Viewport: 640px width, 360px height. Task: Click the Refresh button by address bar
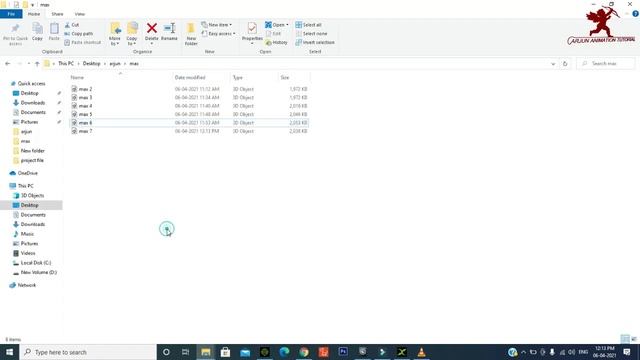[x=565, y=64]
